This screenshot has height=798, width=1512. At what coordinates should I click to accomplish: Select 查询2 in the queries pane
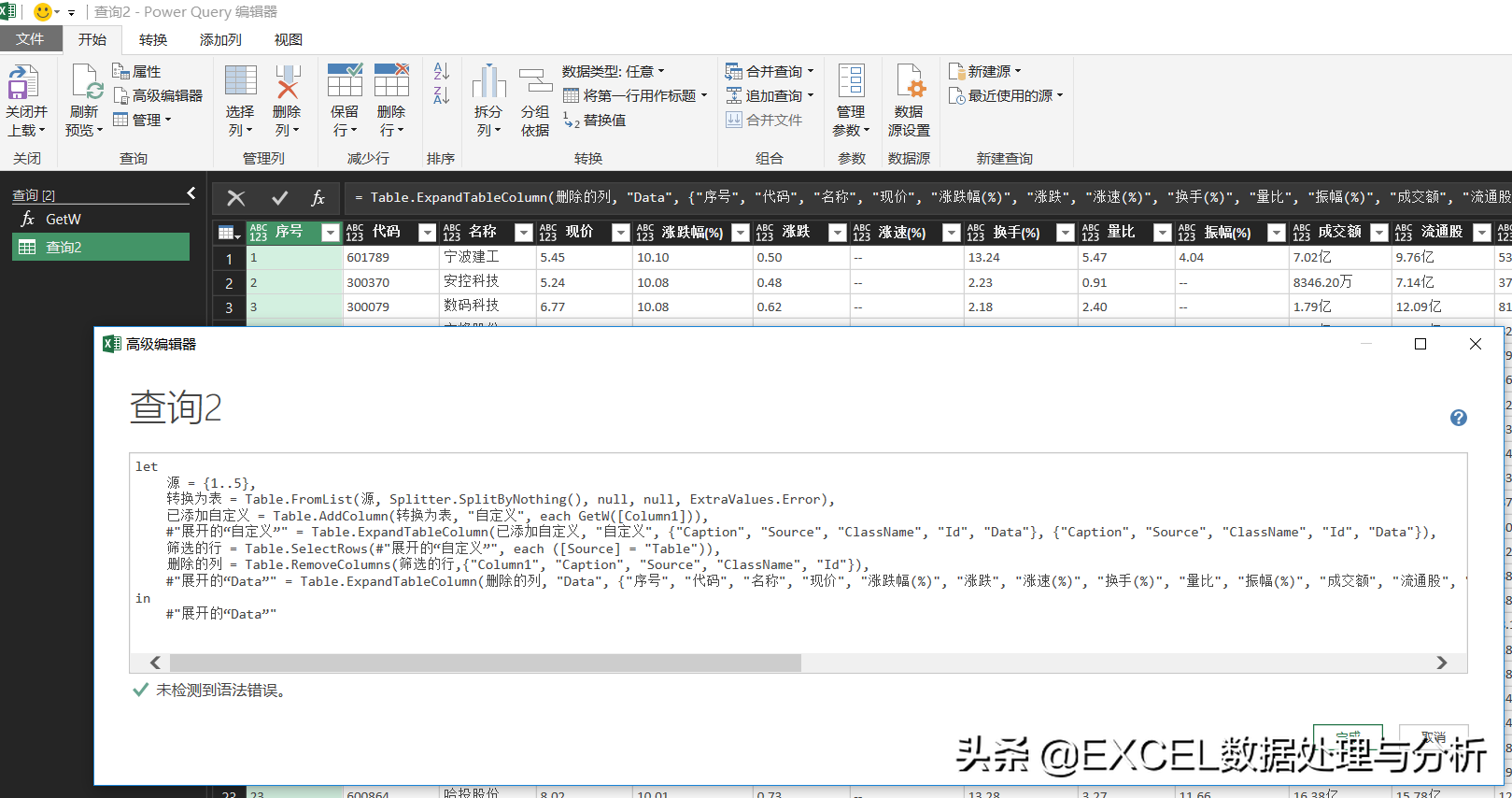point(101,247)
